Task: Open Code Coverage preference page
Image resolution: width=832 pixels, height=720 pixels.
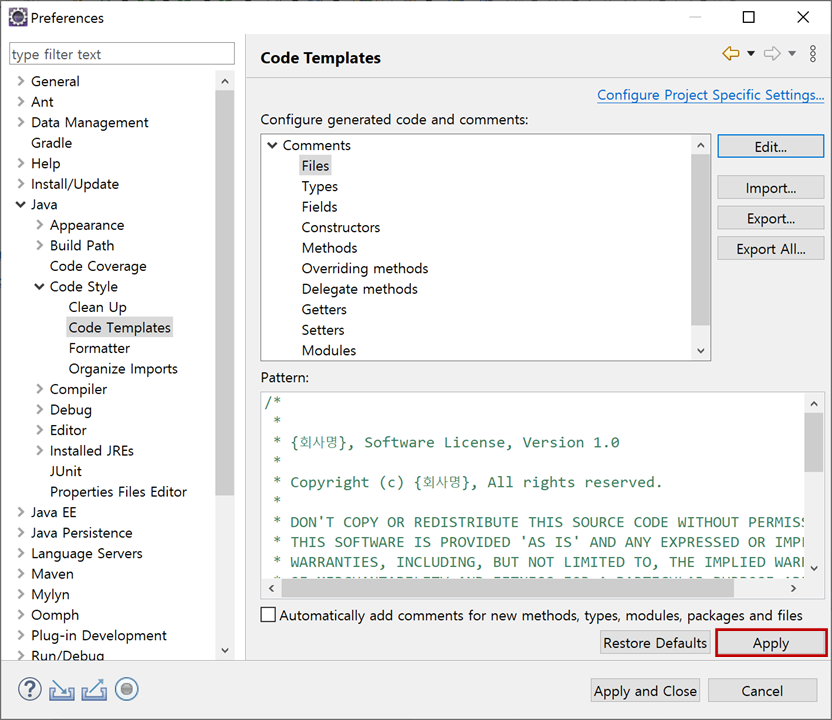Action: pyautogui.click(x=98, y=266)
